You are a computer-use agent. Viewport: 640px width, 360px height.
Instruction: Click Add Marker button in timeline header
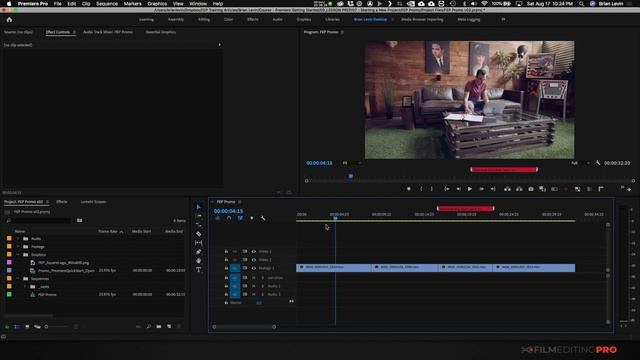[x=252, y=218]
